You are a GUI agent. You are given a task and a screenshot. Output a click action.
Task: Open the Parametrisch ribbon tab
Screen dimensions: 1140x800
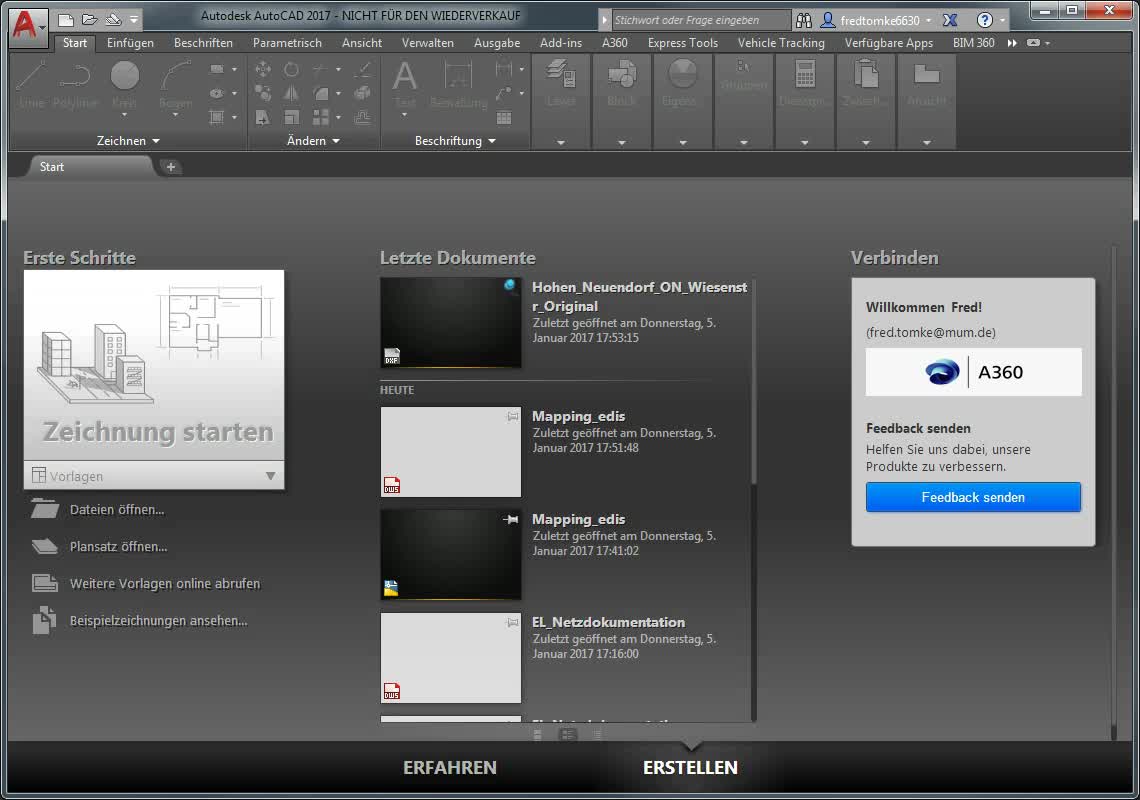pyautogui.click(x=287, y=43)
